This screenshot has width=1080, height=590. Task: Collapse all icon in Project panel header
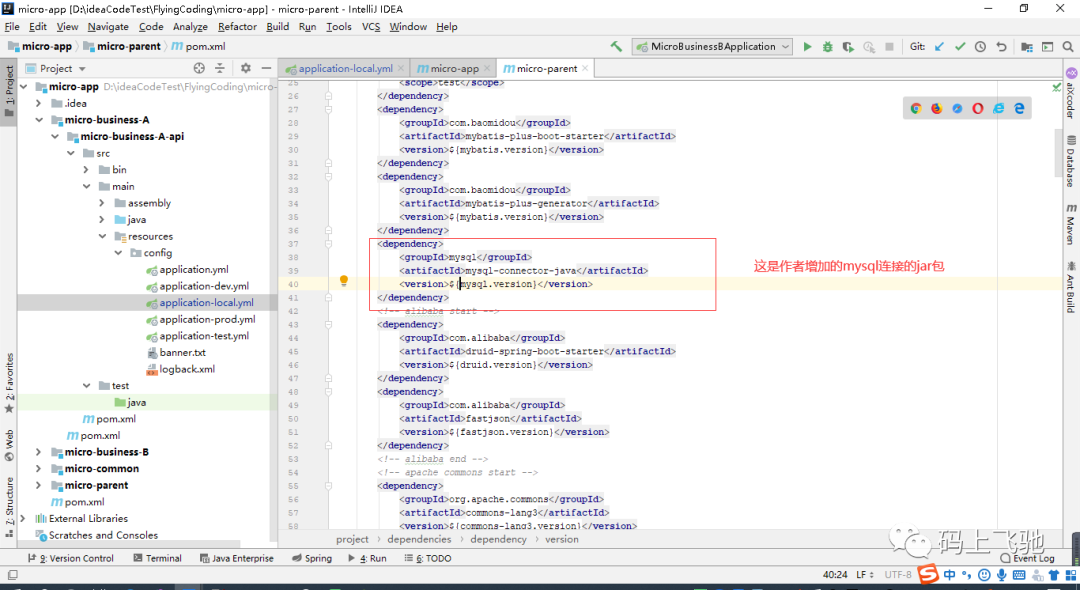click(220, 68)
